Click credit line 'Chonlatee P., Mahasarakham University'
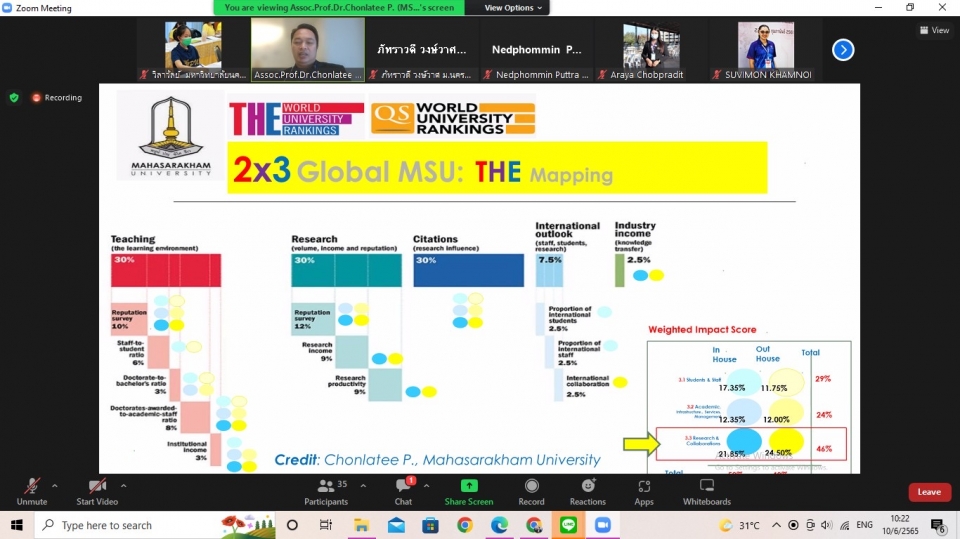This screenshot has width=960, height=539. click(x=437, y=460)
